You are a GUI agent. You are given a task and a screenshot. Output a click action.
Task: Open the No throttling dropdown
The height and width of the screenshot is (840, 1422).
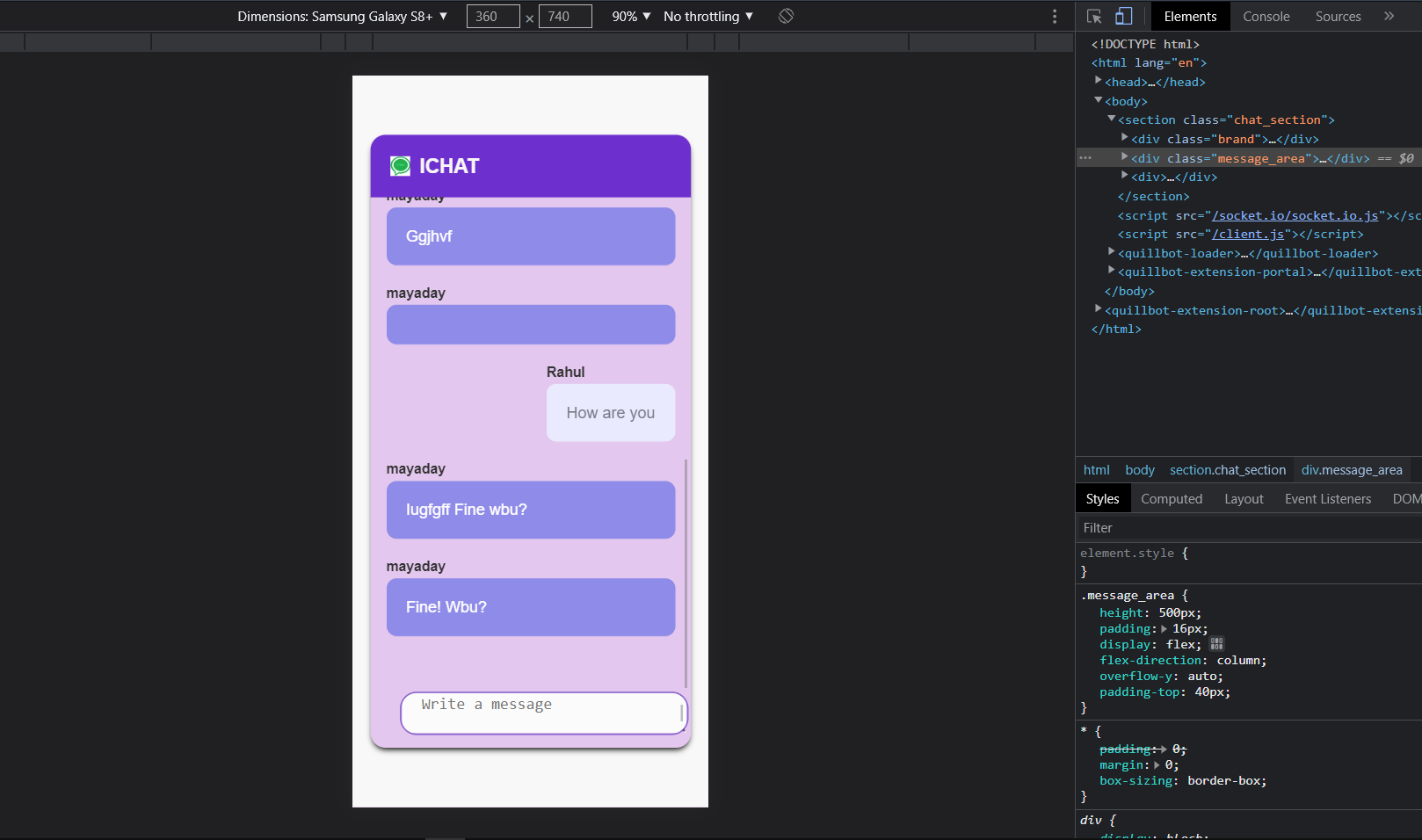point(708,16)
